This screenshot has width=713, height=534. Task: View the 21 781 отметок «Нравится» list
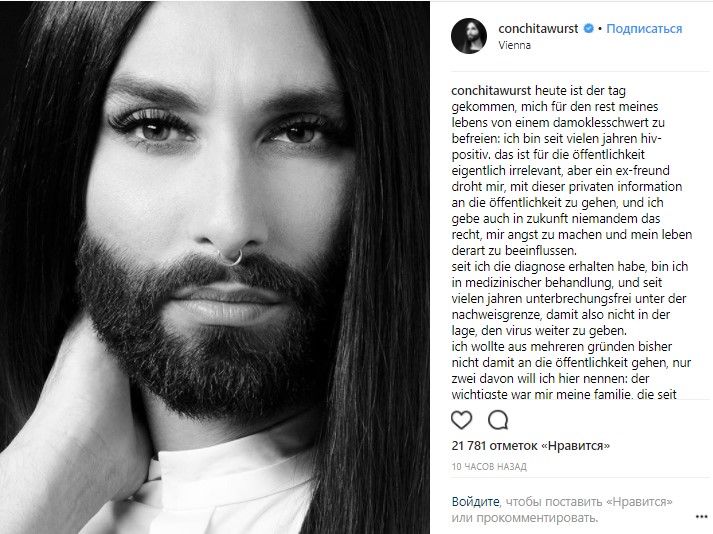click(531, 445)
